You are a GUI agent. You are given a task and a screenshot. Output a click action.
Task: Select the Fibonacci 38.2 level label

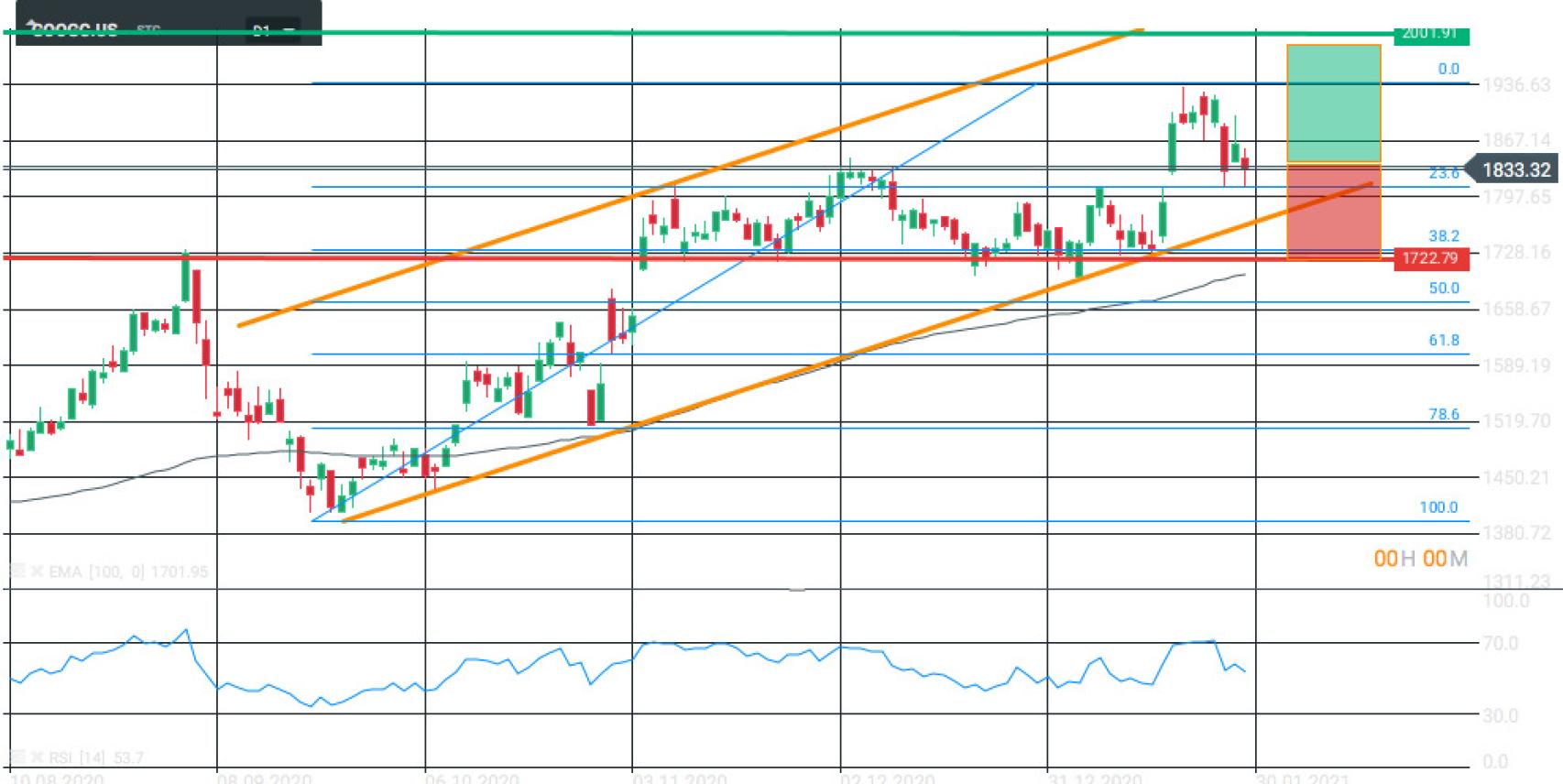tap(1444, 235)
